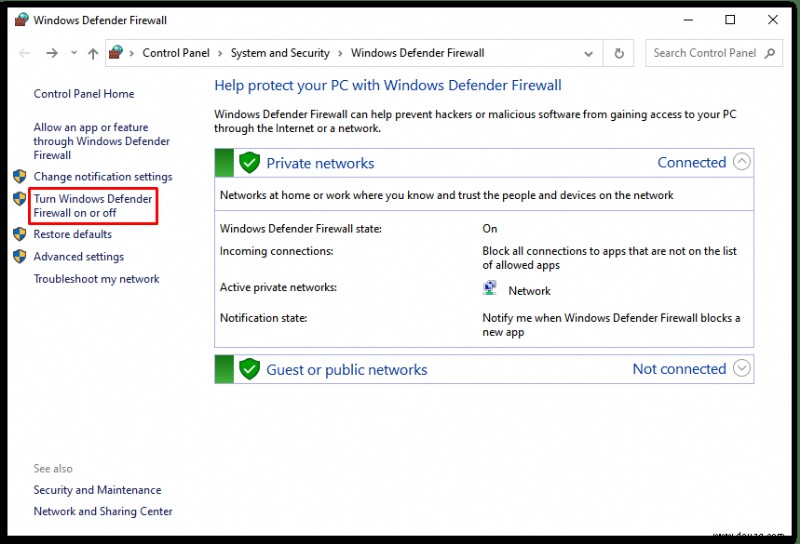Click the 'Incoming connections:' label

pyautogui.click(x=277, y=251)
